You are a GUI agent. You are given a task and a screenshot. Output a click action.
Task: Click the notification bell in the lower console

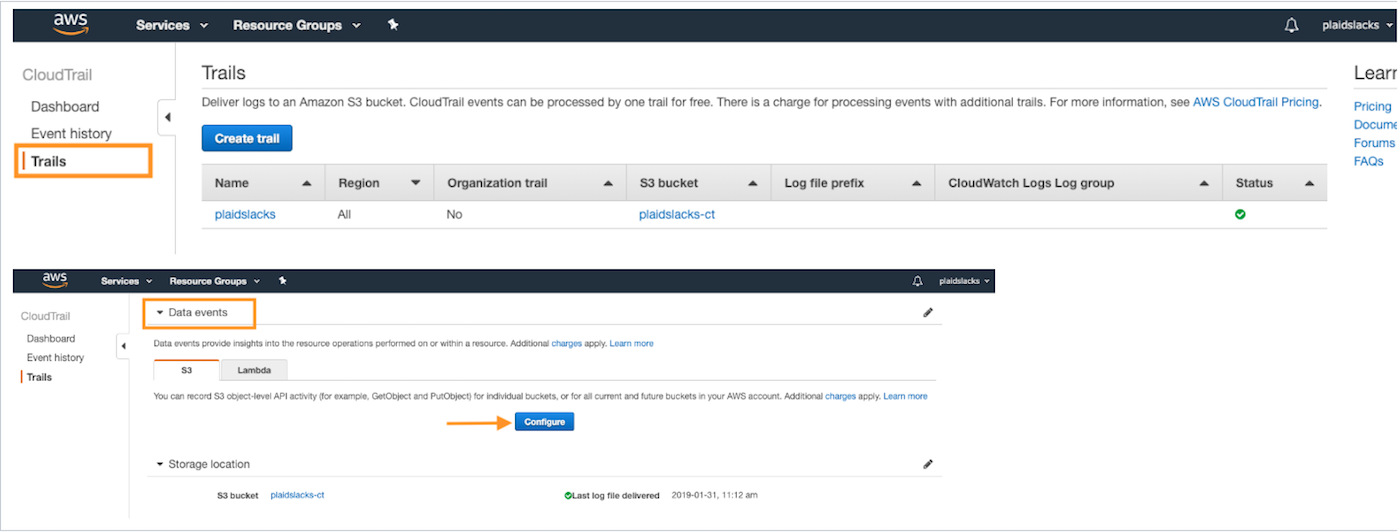918,282
